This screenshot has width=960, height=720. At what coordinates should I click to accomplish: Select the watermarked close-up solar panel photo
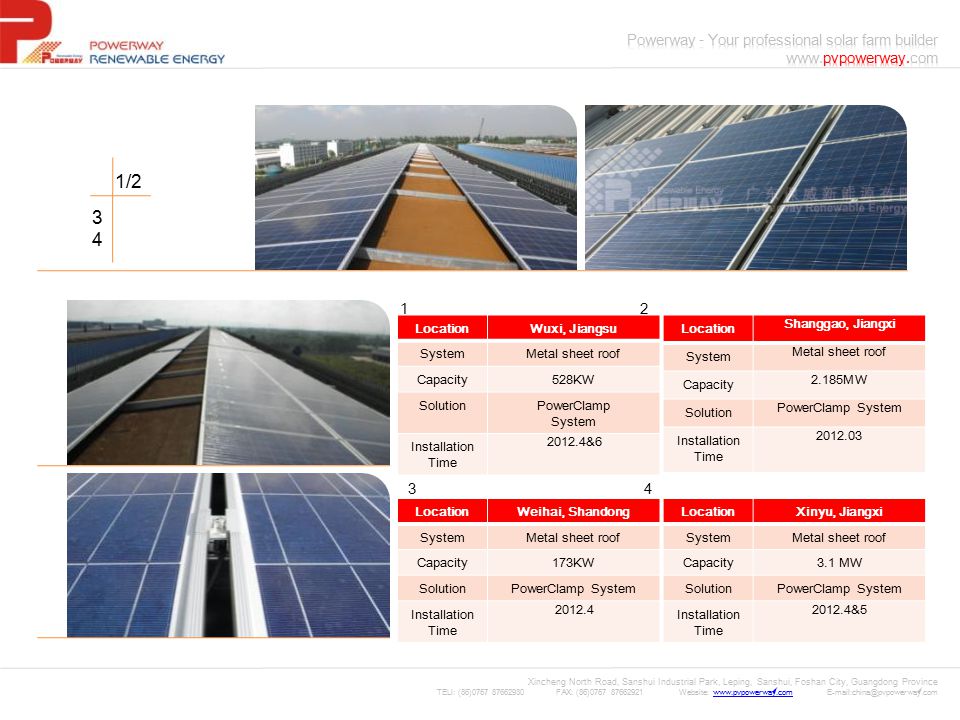[746, 187]
